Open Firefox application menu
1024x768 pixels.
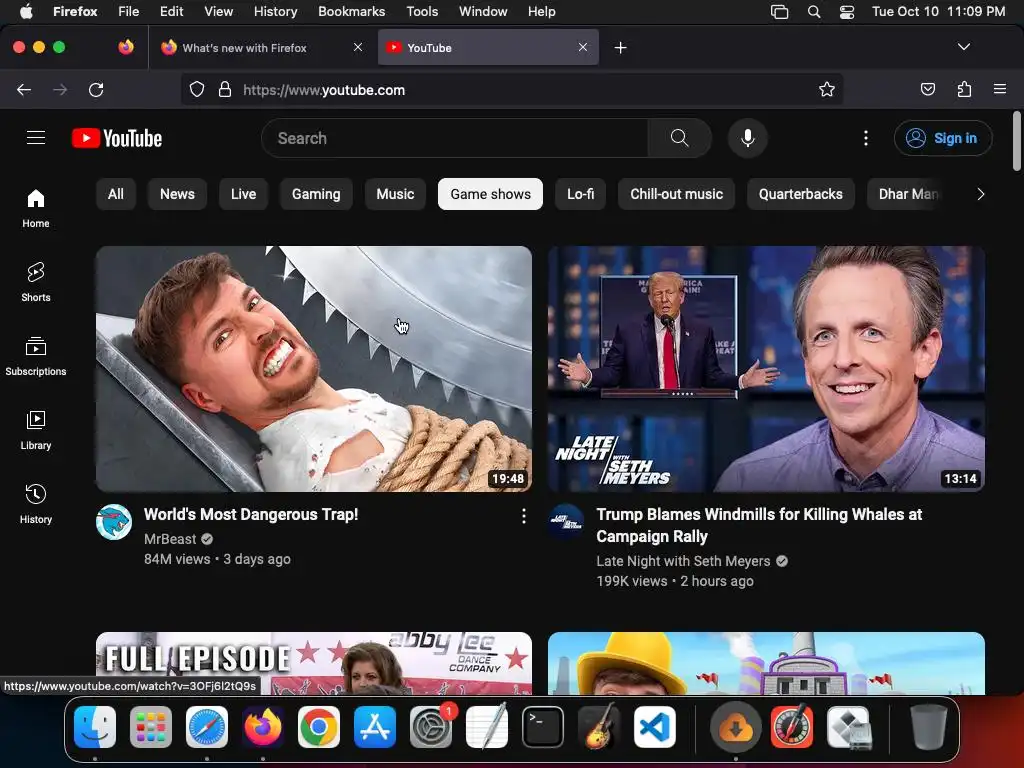(1000, 89)
